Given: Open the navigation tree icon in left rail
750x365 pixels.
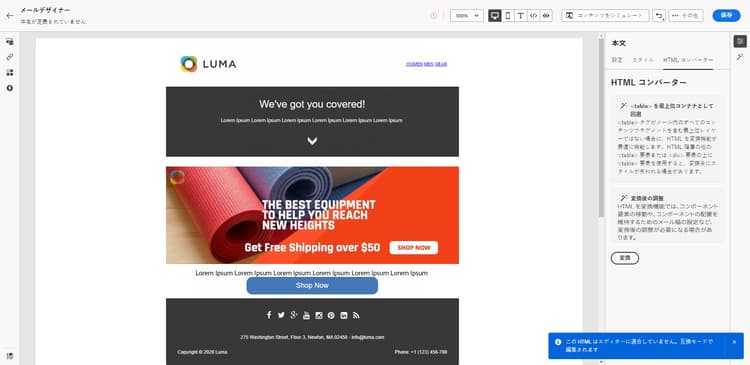Looking at the screenshot, I should point(10,42).
